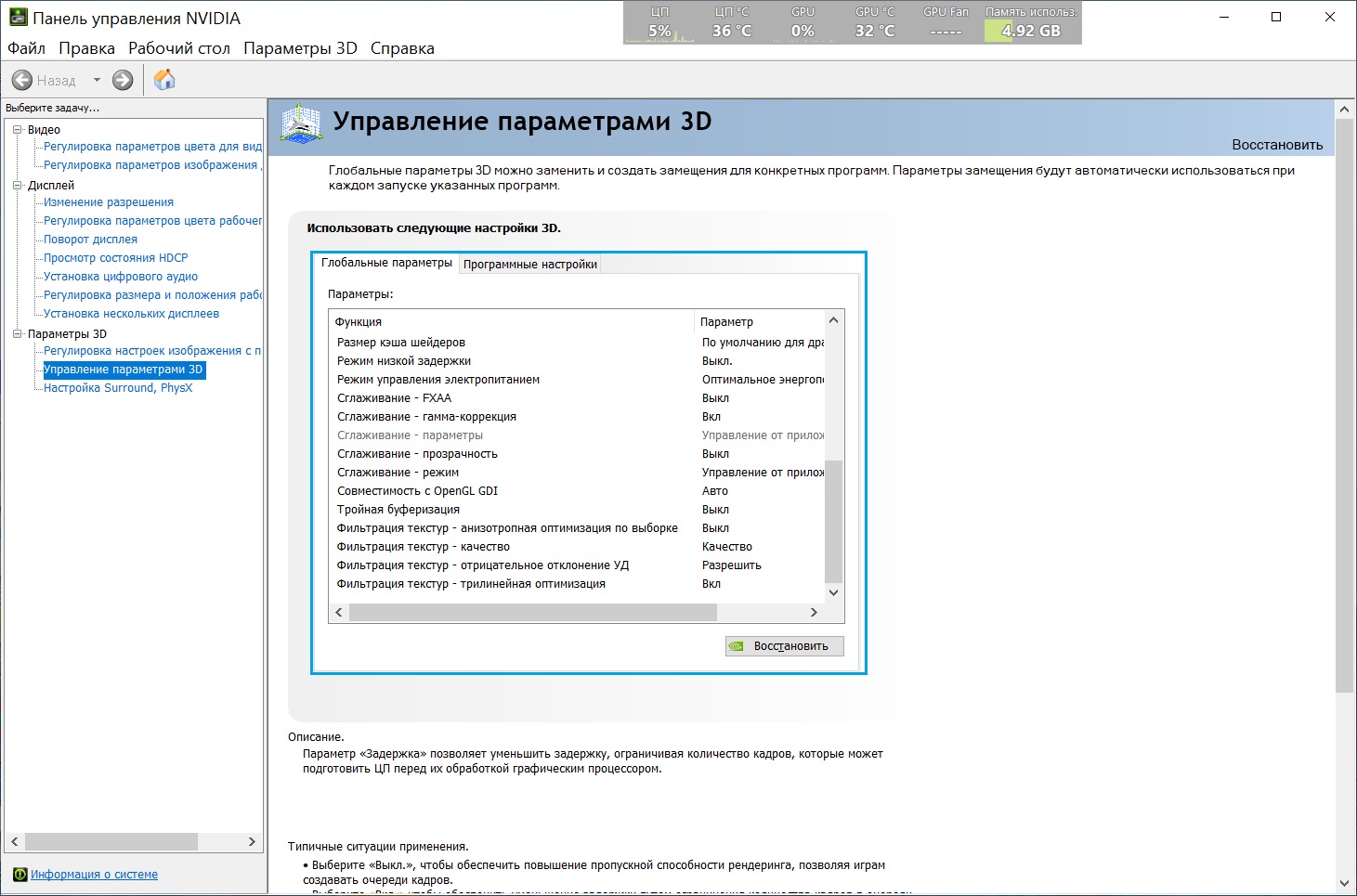Open Настройка Surround, PhysX task
Screen dimensions: 1357x896
pyautogui.click(x=118, y=388)
